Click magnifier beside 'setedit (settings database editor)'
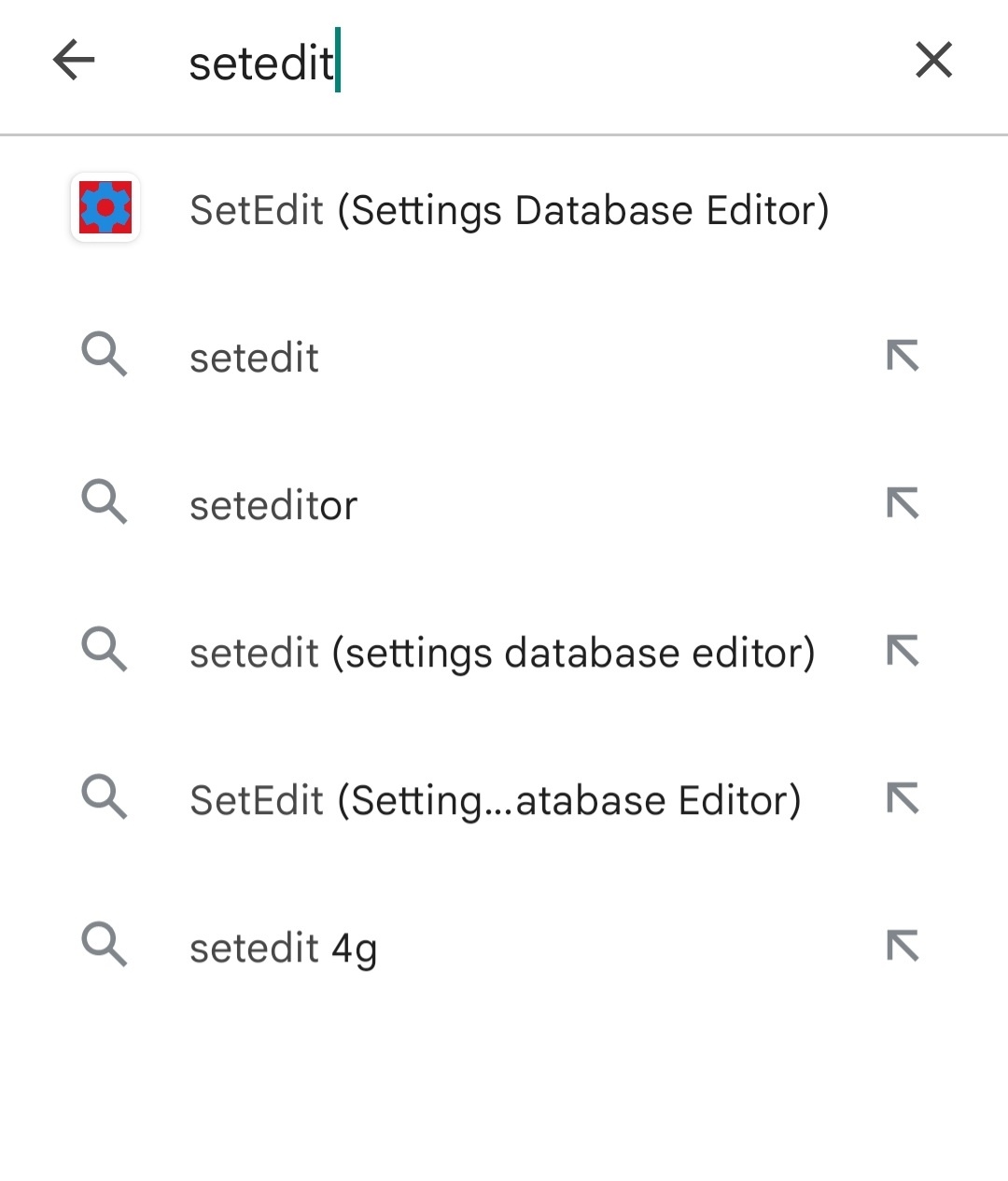This screenshot has height=1181, width=1008. [x=105, y=651]
